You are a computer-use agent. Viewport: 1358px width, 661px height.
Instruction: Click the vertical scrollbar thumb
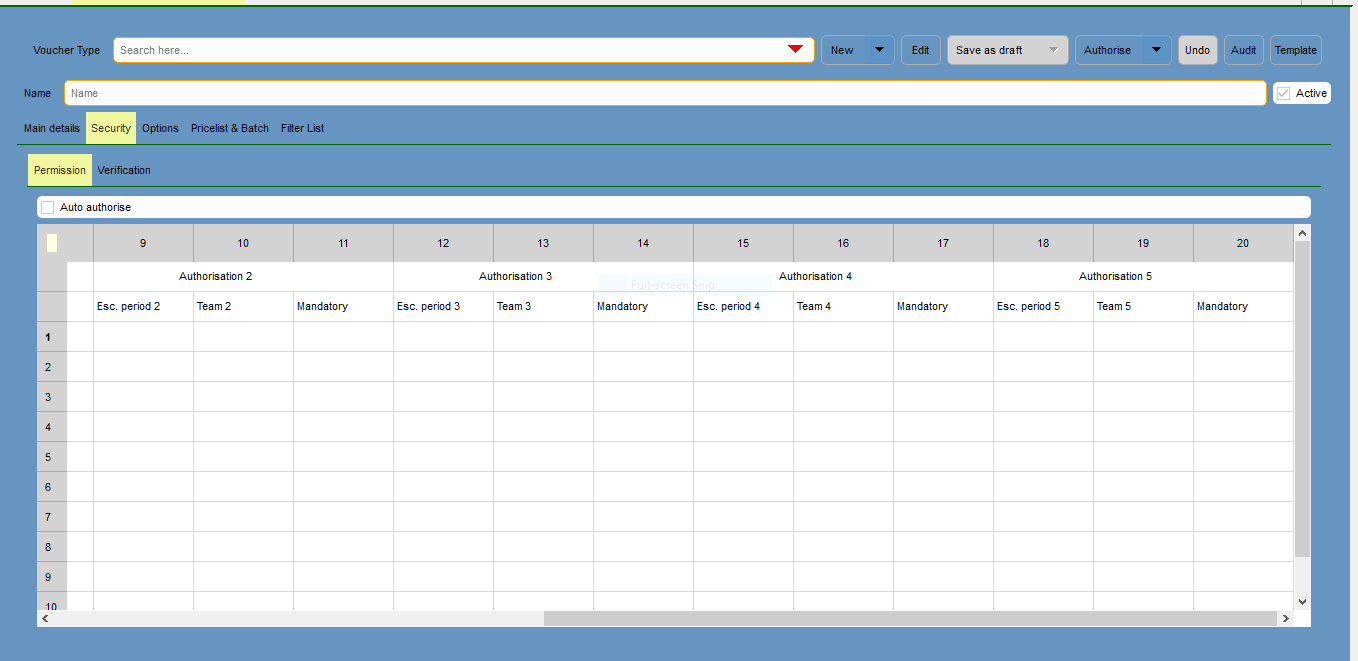pyautogui.click(x=1302, y=399)
